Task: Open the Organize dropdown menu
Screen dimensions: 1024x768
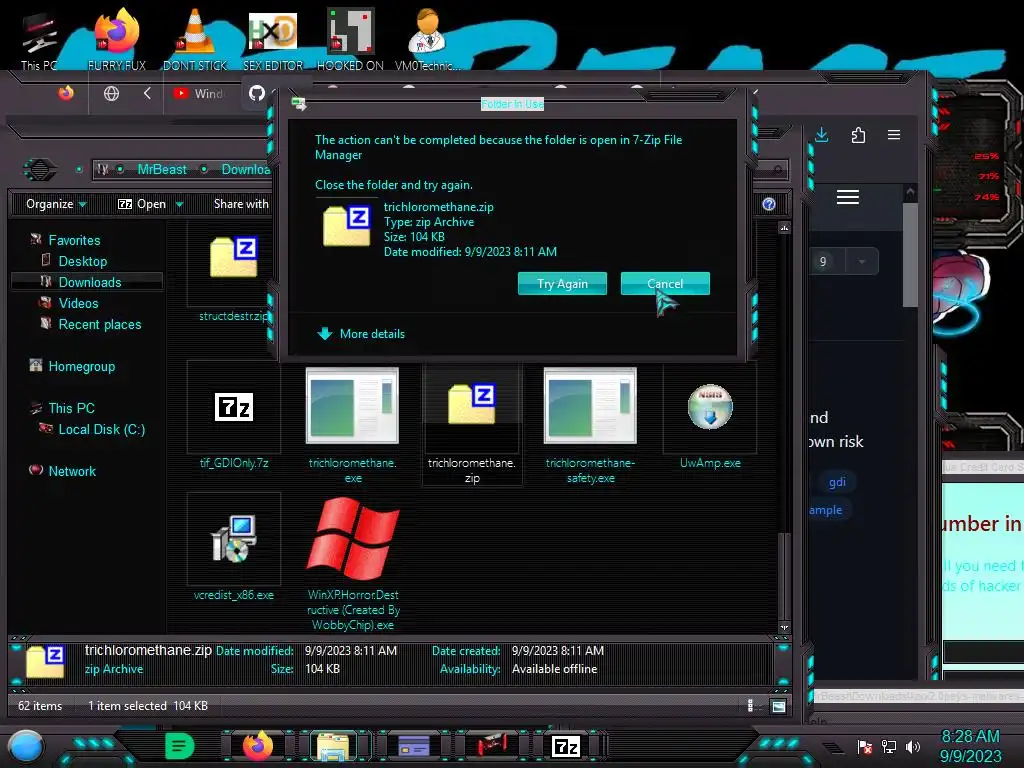Action: point(56,204)
